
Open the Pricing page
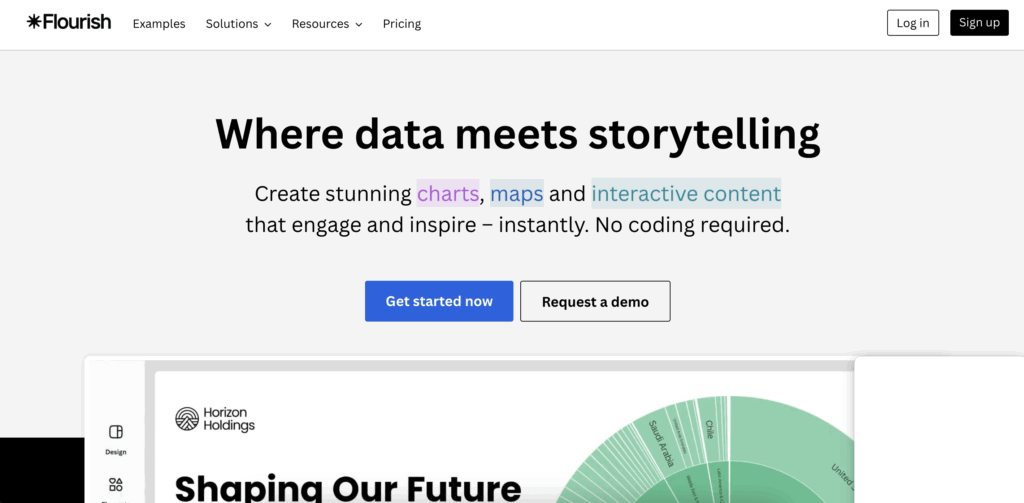(x=402, y=24)
